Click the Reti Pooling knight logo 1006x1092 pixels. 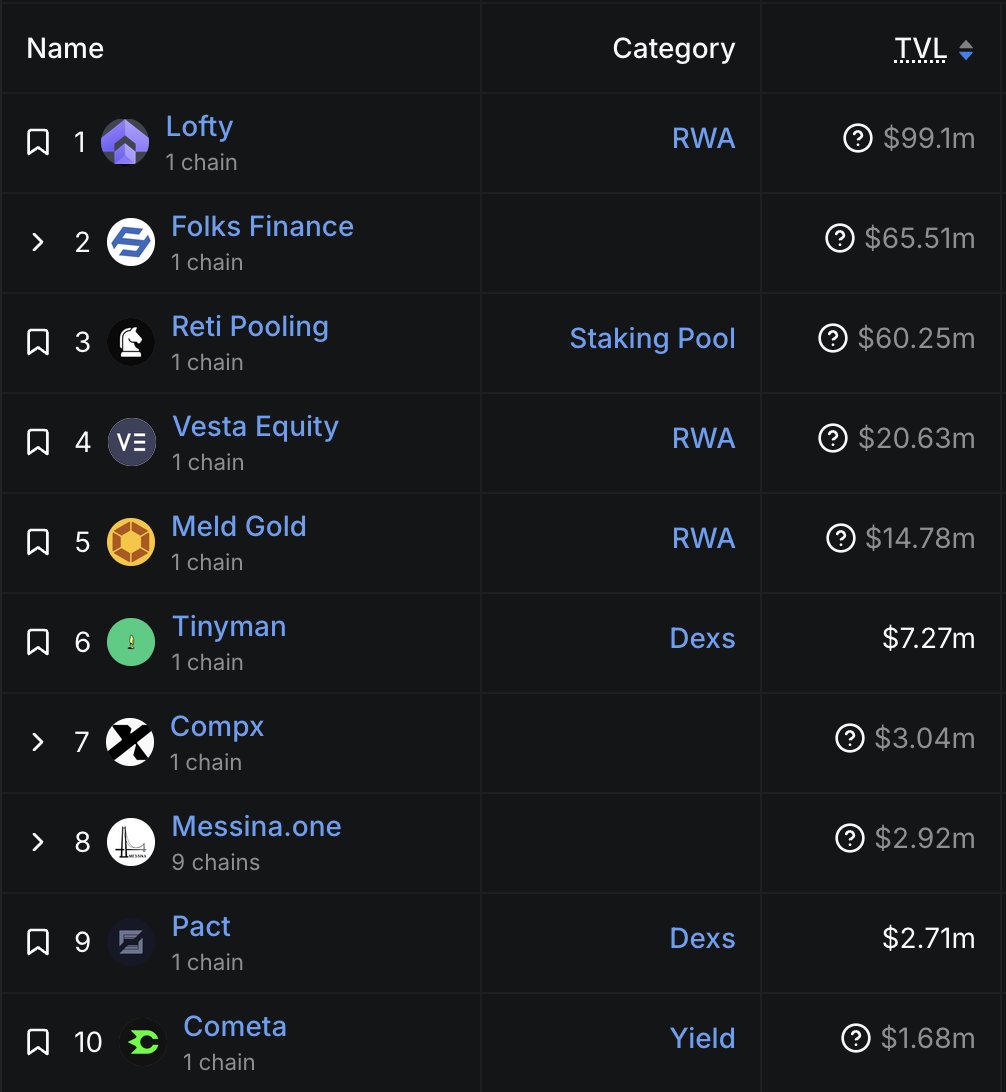pyautogui.click(x=131, y=342)
